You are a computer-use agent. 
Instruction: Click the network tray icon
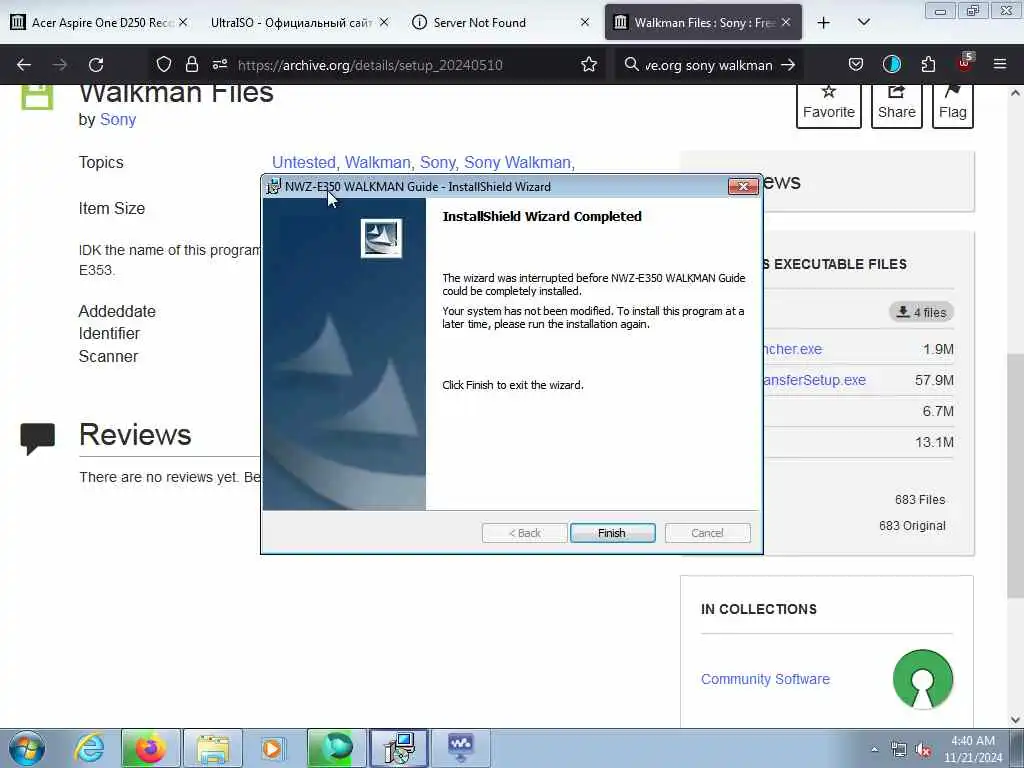(x=899, y=750)
